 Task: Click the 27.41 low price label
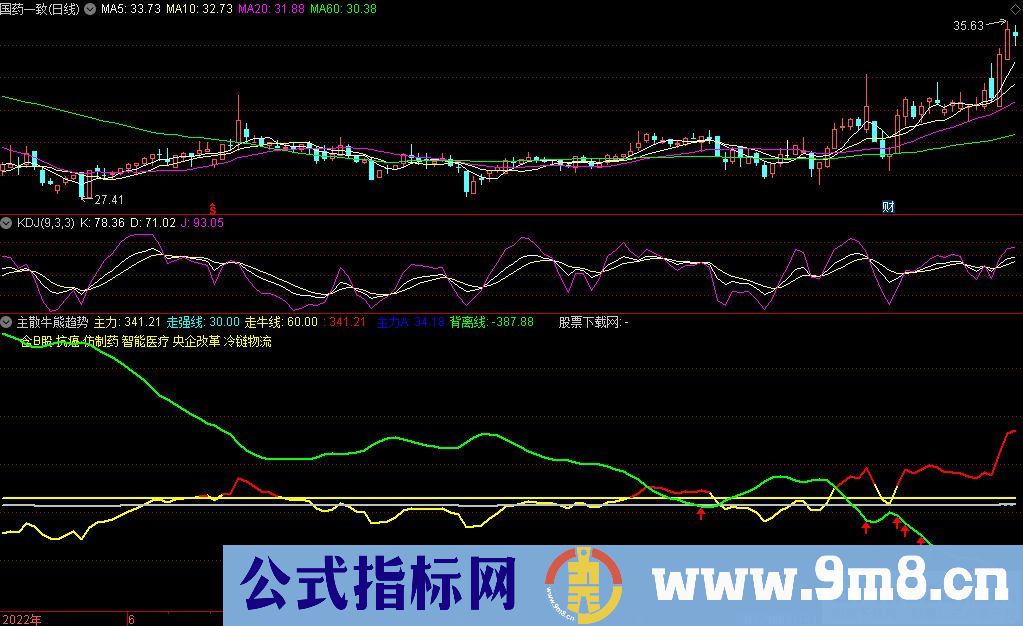tap(108, 200)
